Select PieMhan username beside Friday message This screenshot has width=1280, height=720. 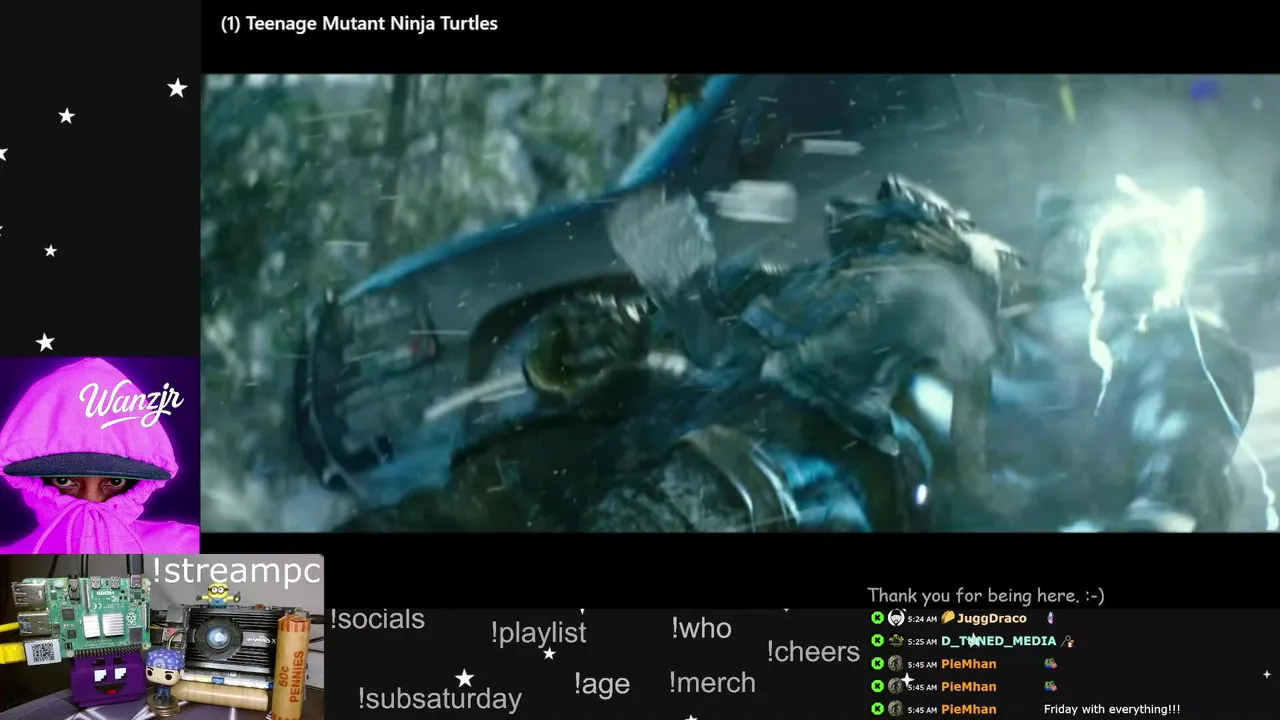(x=968, y=709)
